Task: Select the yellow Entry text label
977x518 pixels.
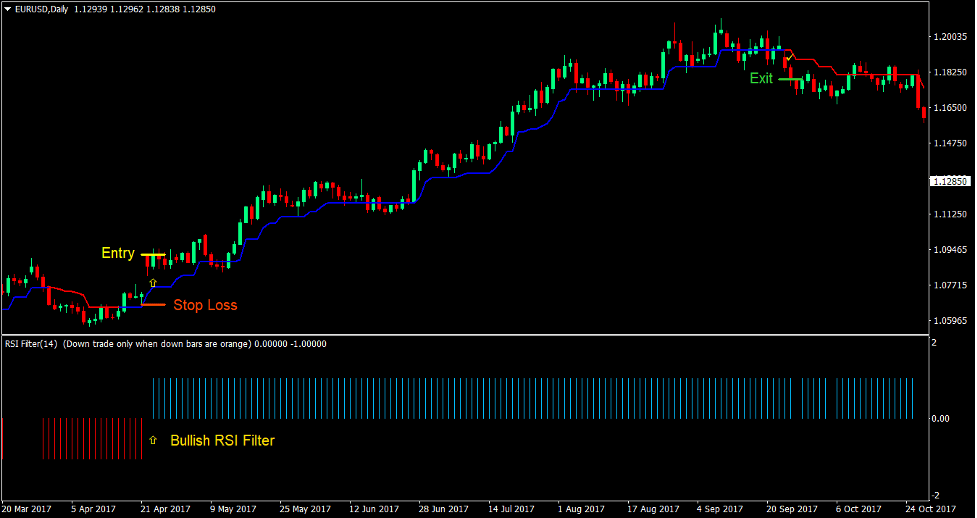Action: click(x=118, y=253)
